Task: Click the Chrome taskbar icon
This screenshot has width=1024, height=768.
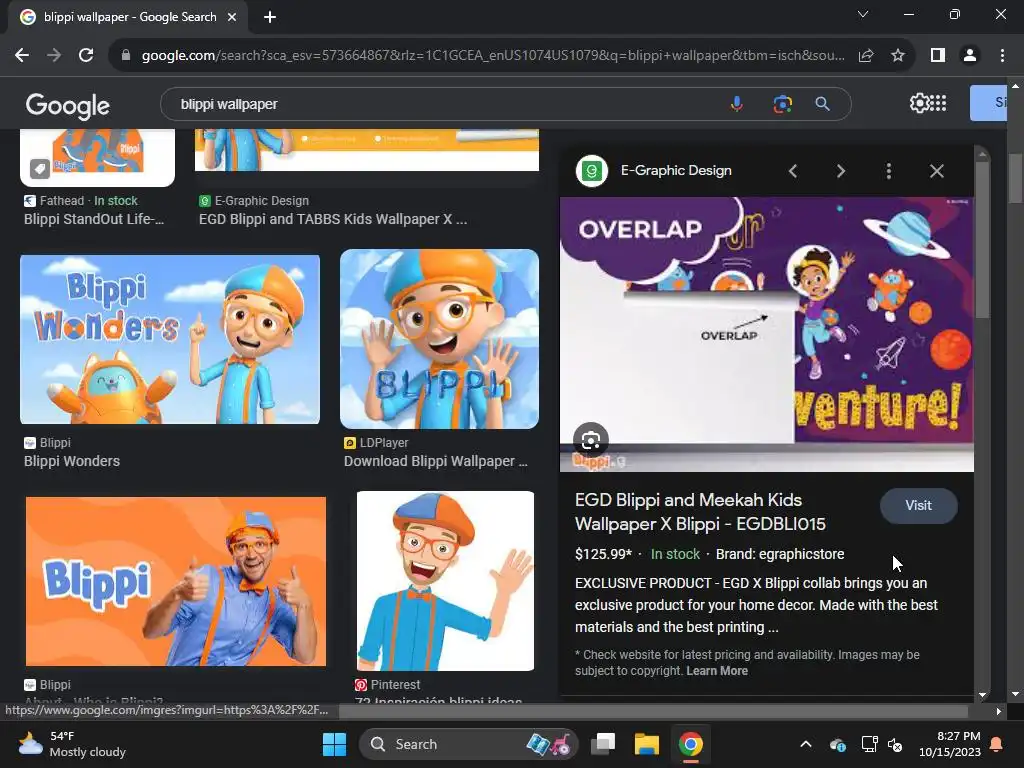Action: pyautogui.click(x=690, y=744)
